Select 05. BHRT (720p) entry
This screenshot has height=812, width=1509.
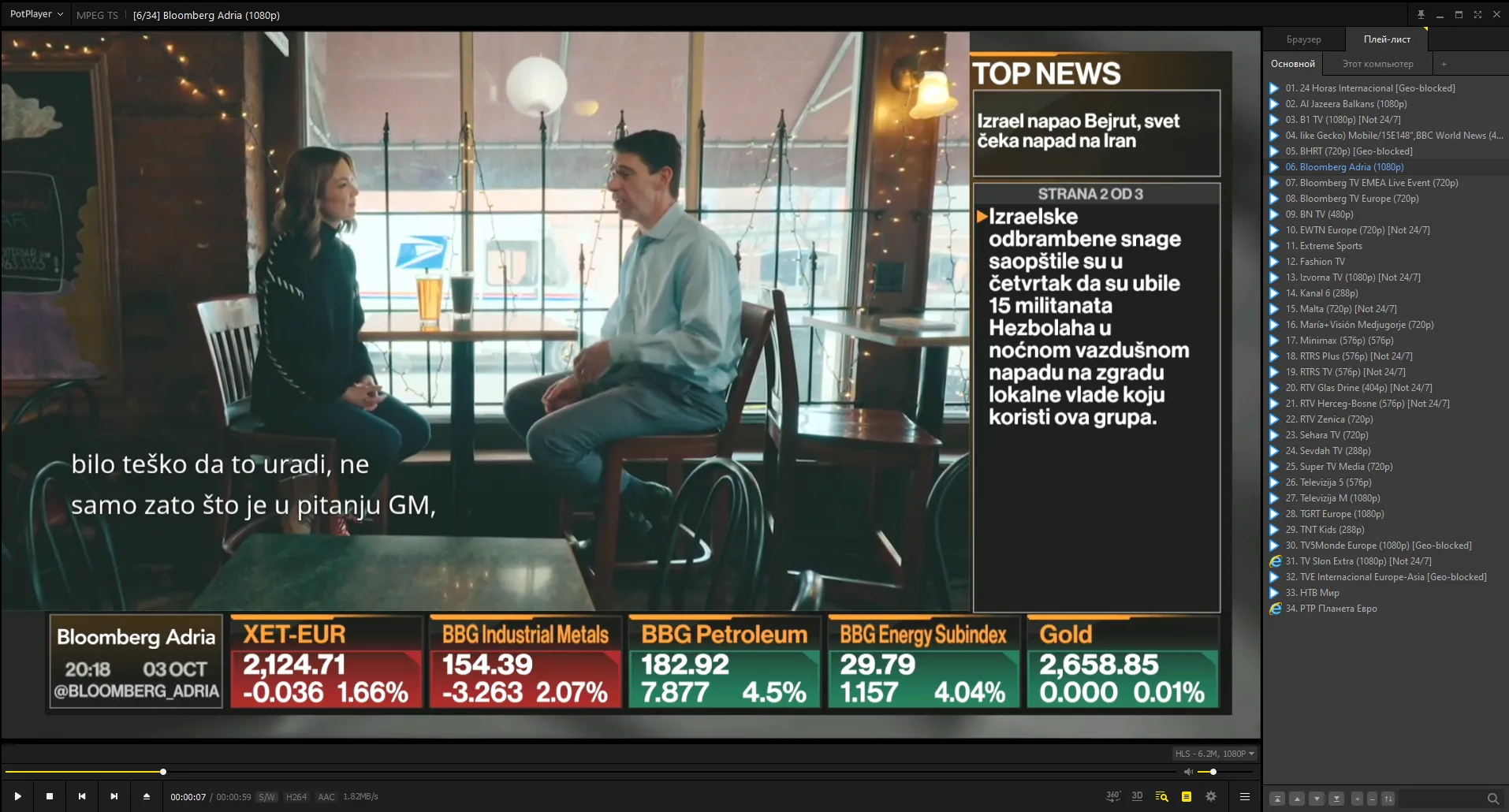(1388, 151)
